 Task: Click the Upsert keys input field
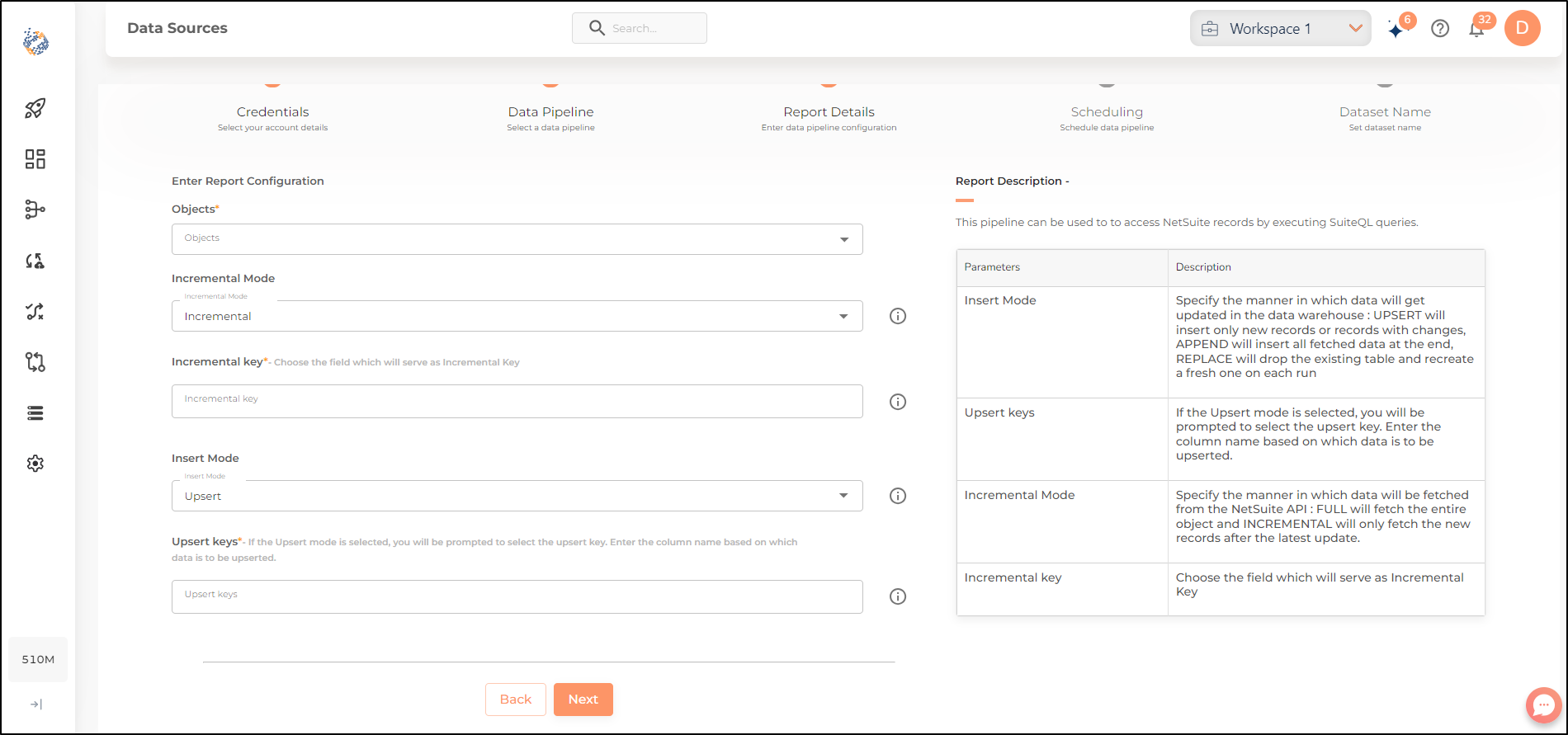(x=517, y=596)
